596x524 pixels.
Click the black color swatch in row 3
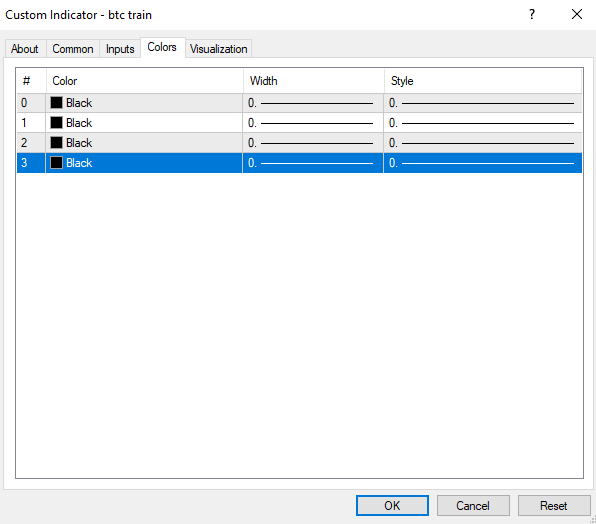tap(56, 163)
